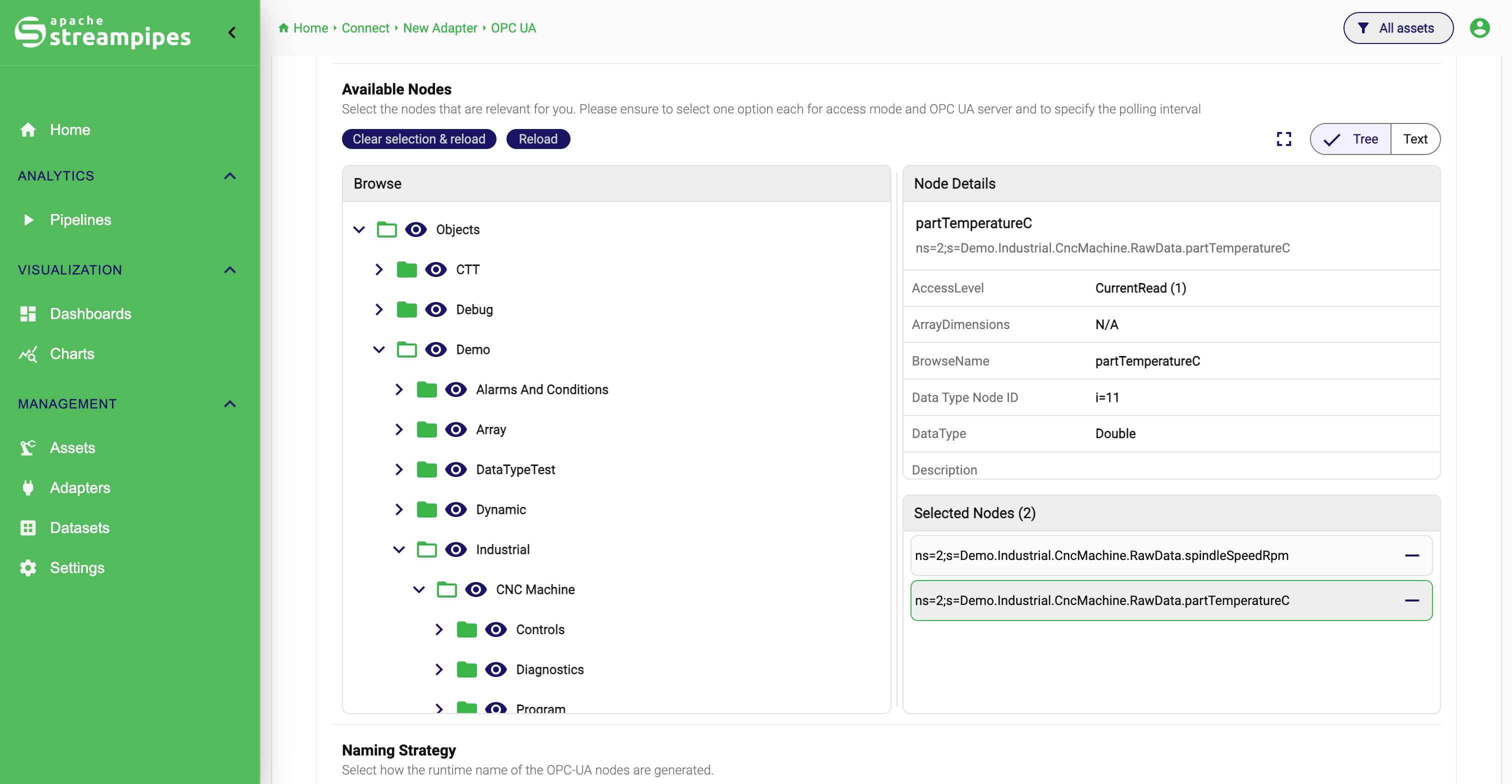1512x784 pixels.
Task: Switch node view to Tree
Action: point(1350,139)
